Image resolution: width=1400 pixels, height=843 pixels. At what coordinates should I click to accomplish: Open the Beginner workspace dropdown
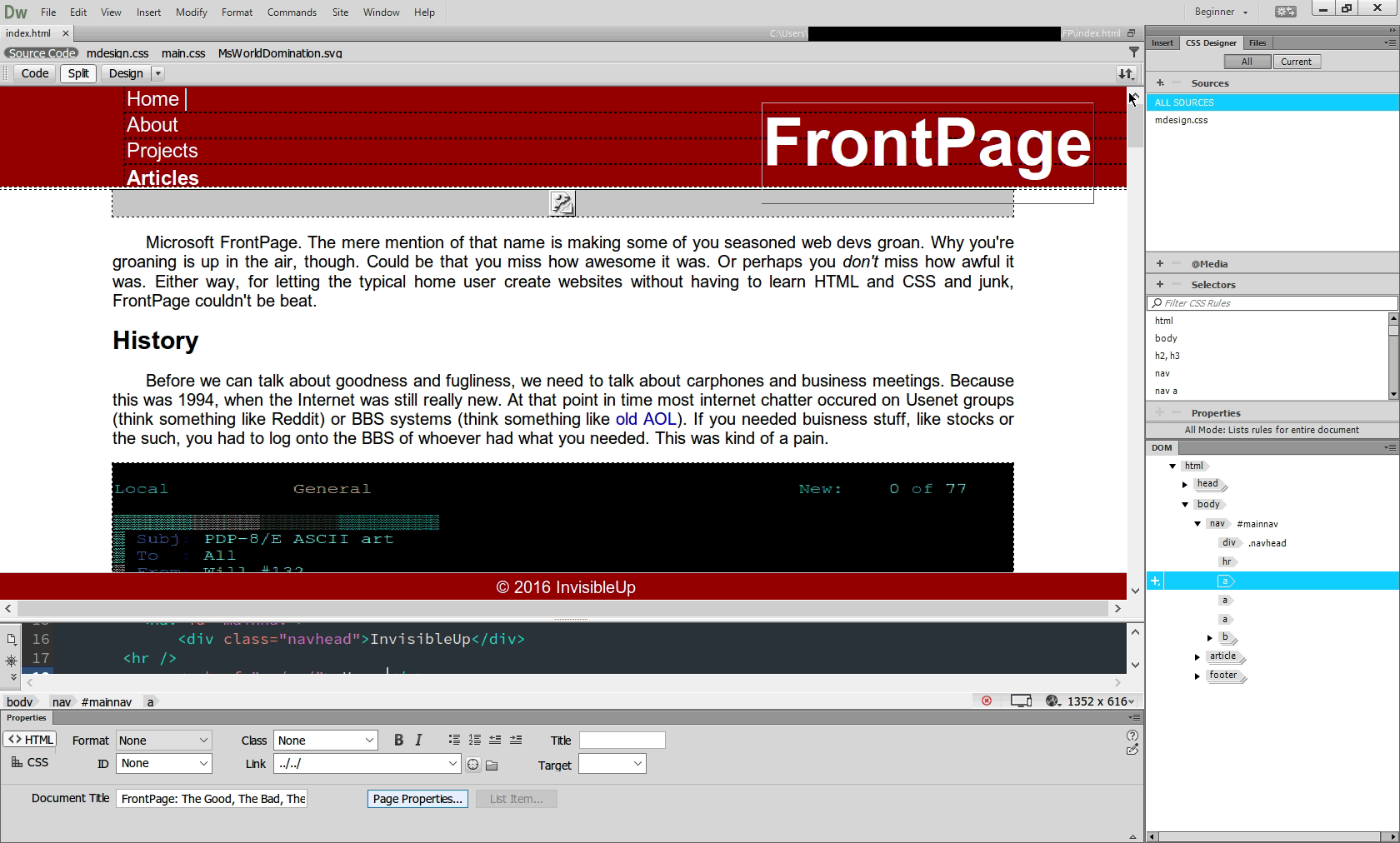coord(1222,12)
